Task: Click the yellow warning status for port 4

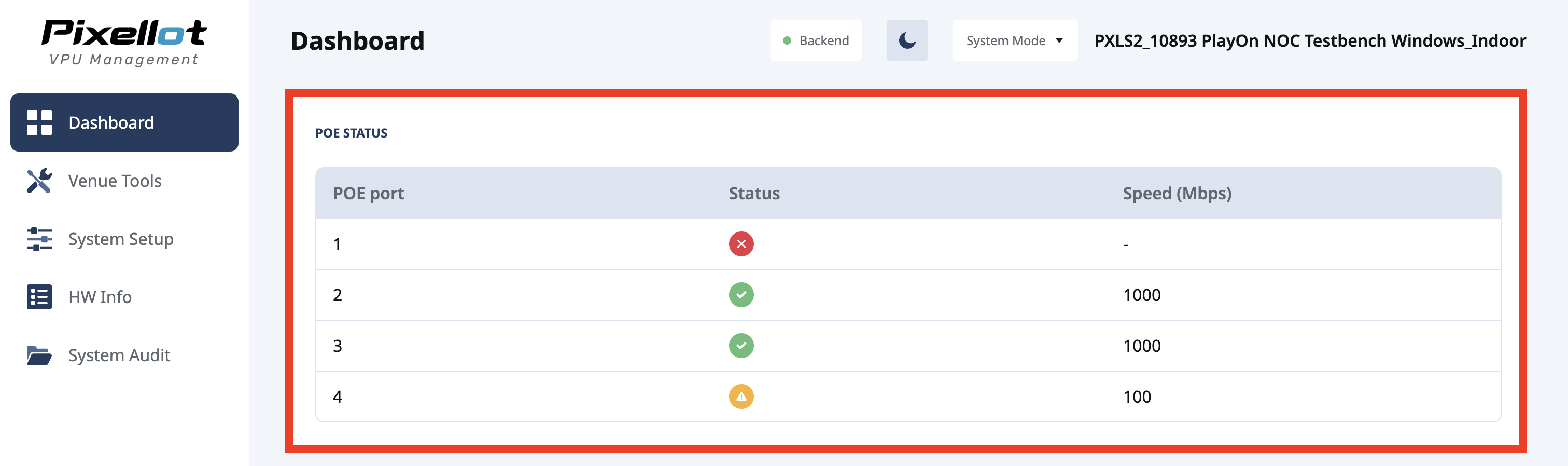Action: pos(741,396)
